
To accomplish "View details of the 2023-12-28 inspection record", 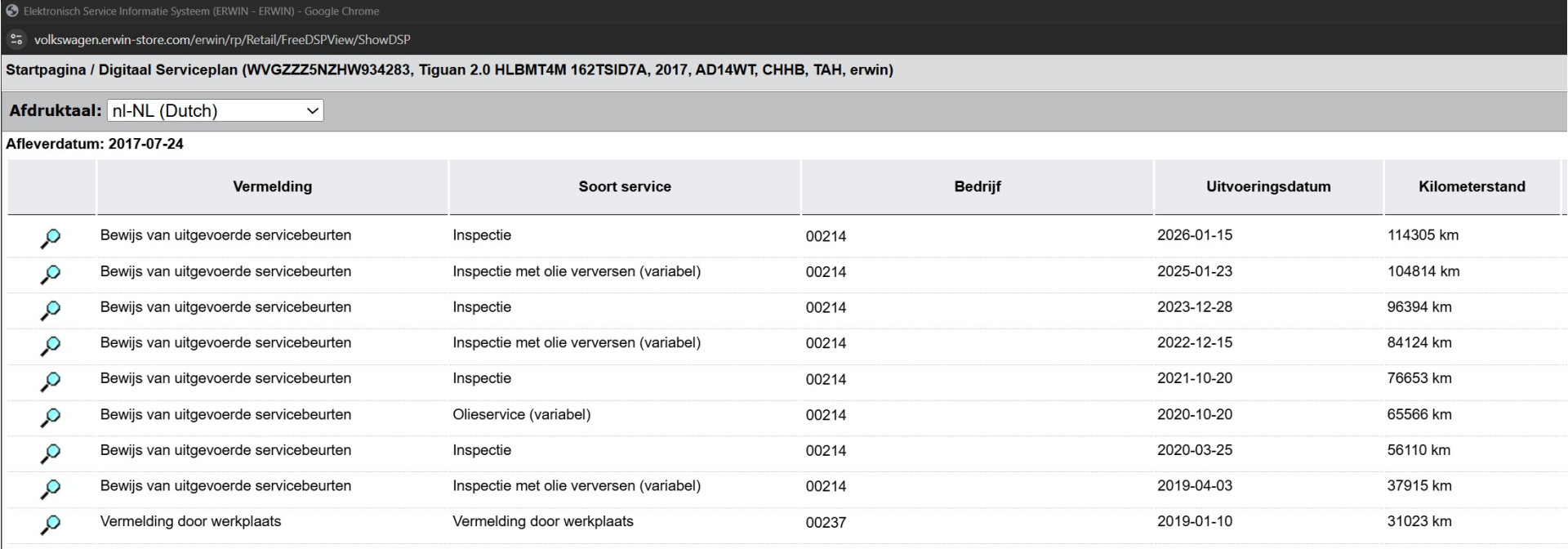I will 50,310.
